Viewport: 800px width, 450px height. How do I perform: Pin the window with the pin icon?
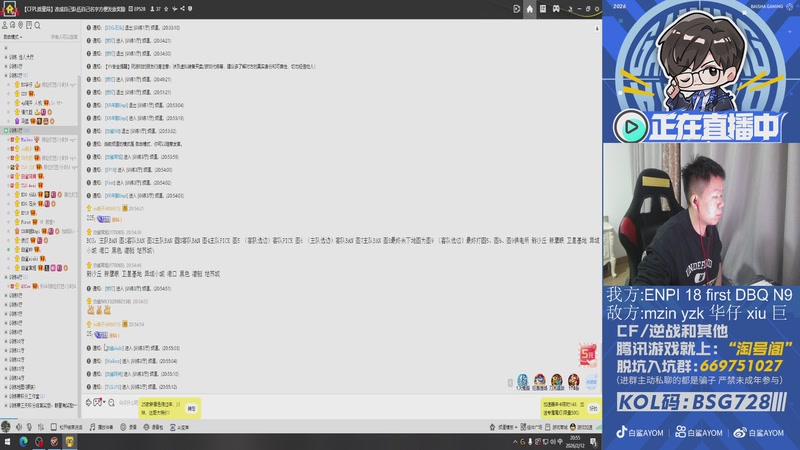570,9
